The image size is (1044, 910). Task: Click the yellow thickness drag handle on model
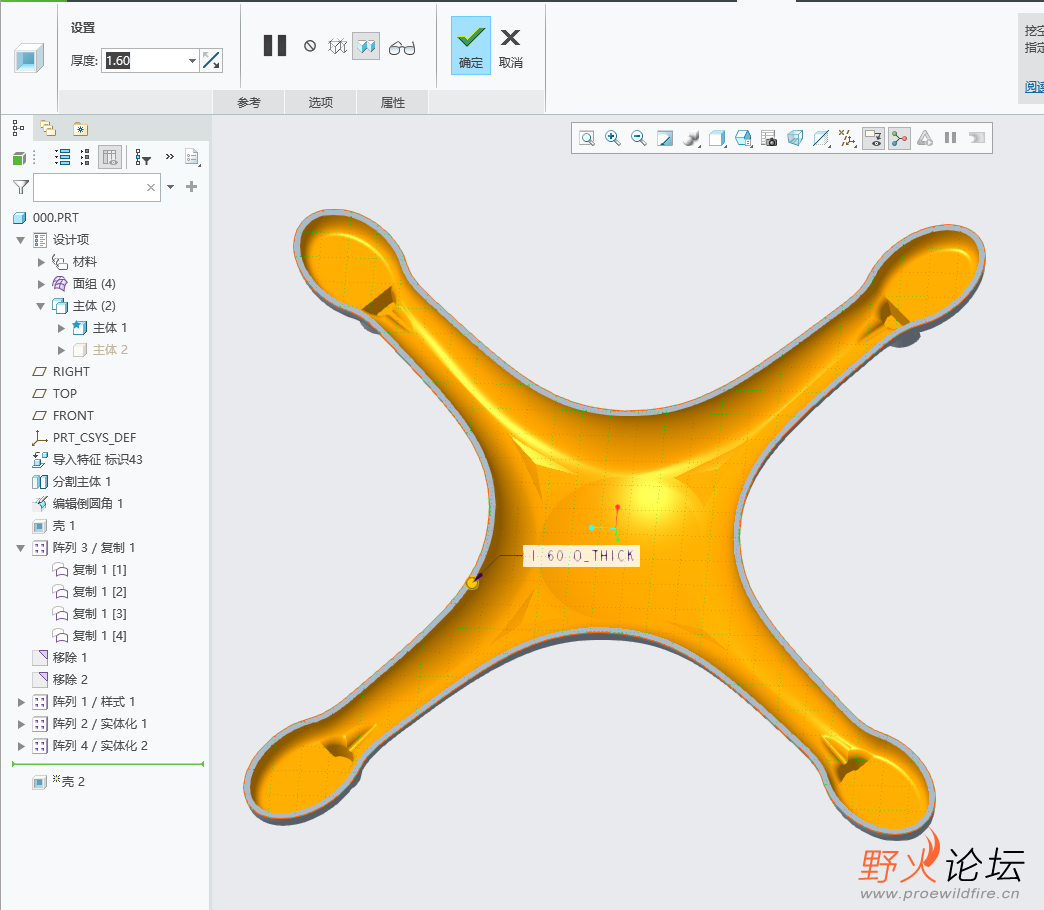click(x=472, y=582)
